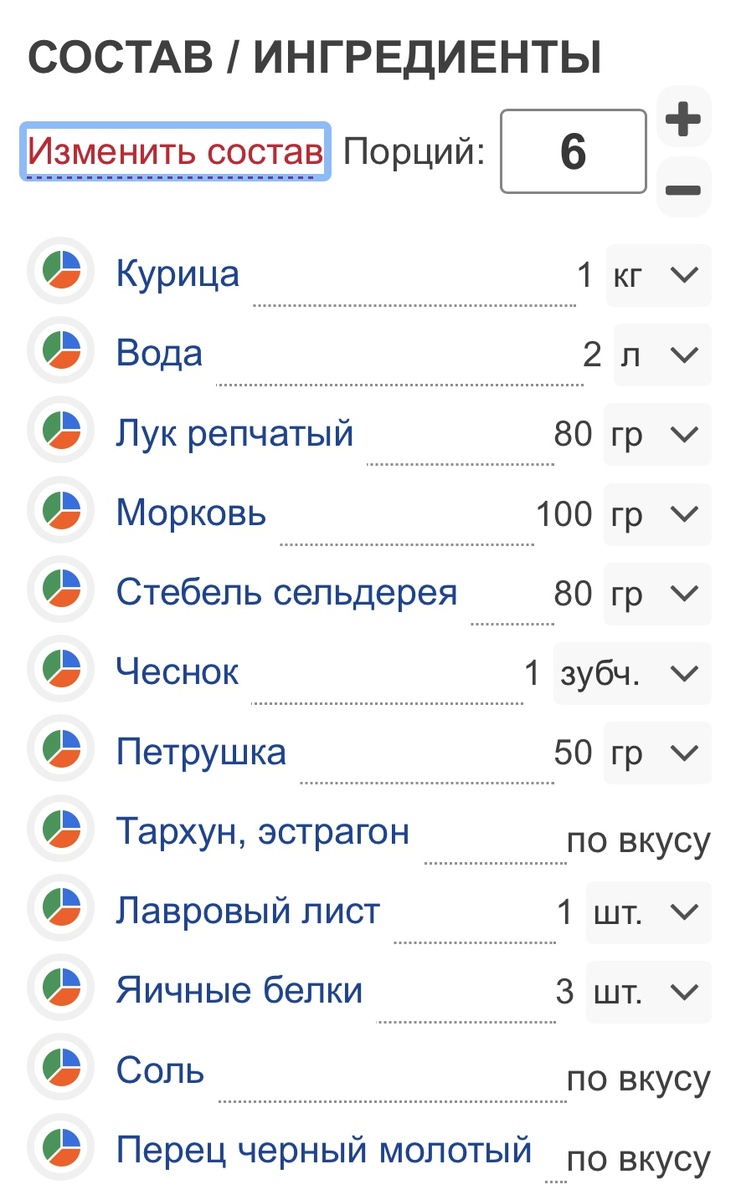Screen dimensions: 736x1200
Task: Expand the шт. dropdown for Яичные белки
Action: (648, 991)
